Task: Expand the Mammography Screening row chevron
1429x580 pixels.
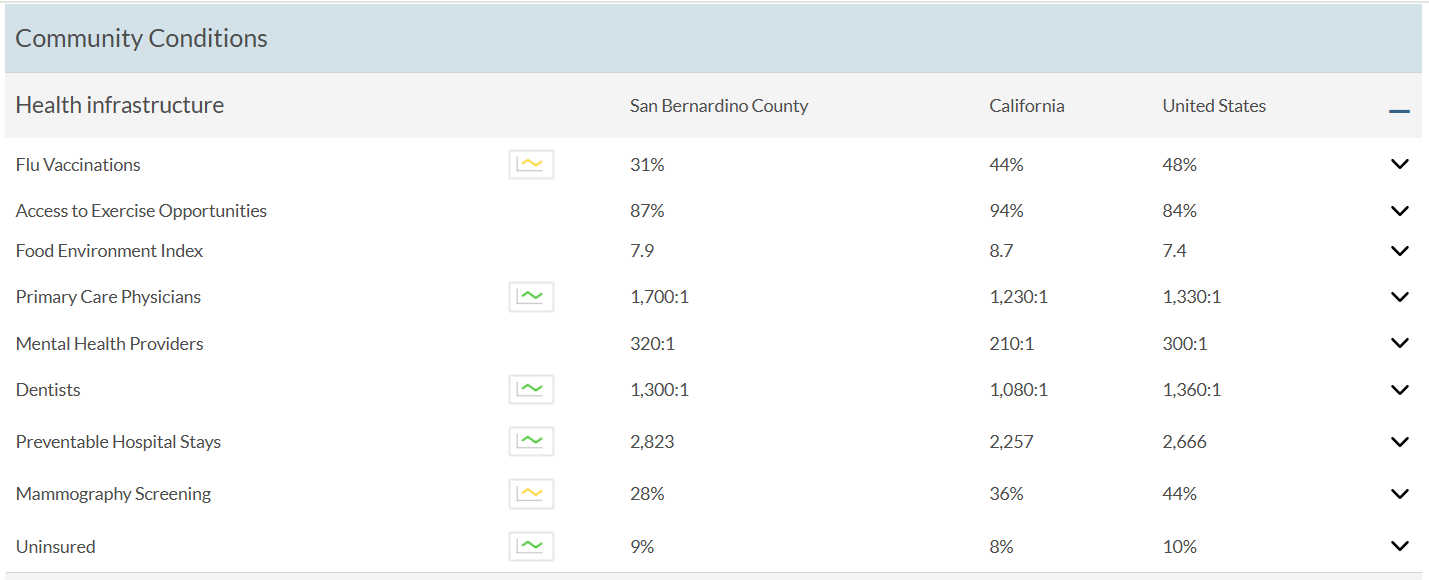Action: pos(1399,494)
